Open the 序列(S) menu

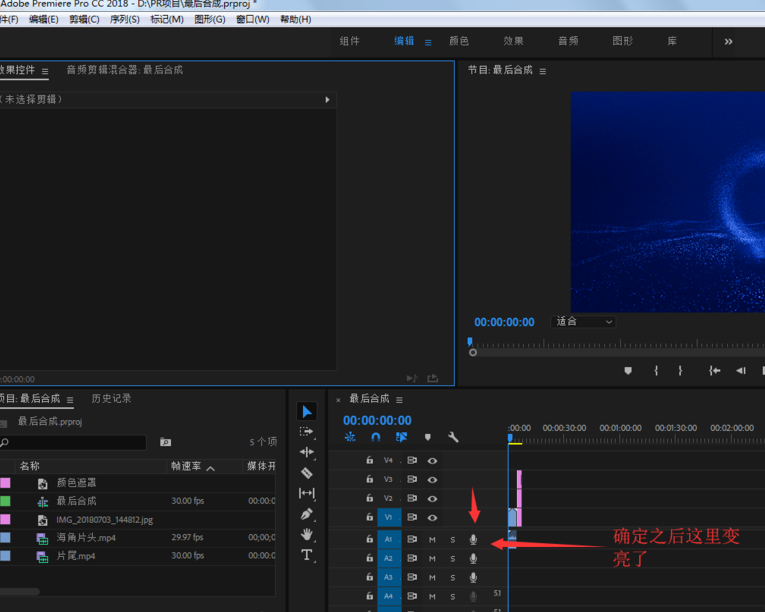pos(125,19)
